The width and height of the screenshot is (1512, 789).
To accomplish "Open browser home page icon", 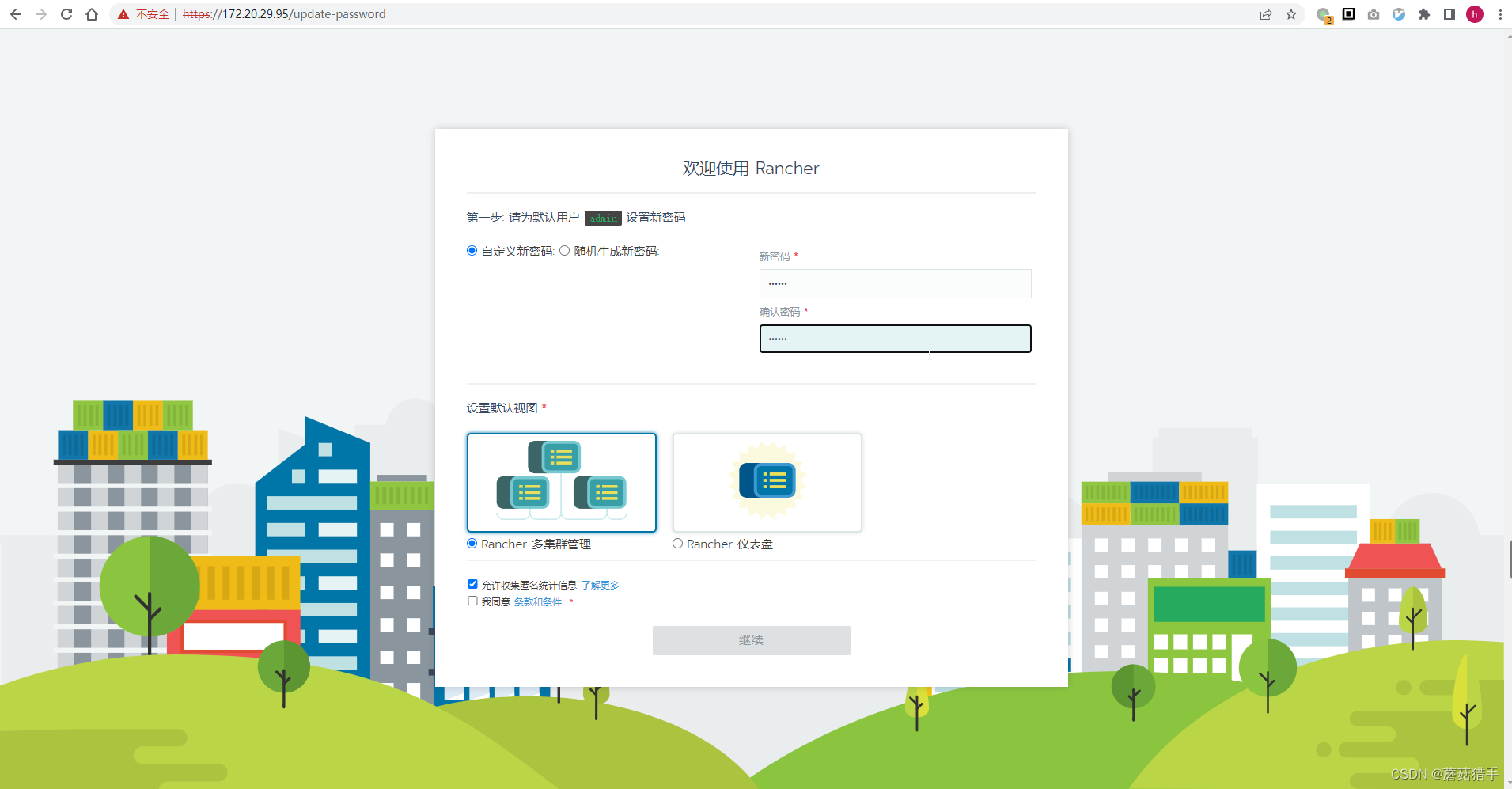I will [92, 14].
